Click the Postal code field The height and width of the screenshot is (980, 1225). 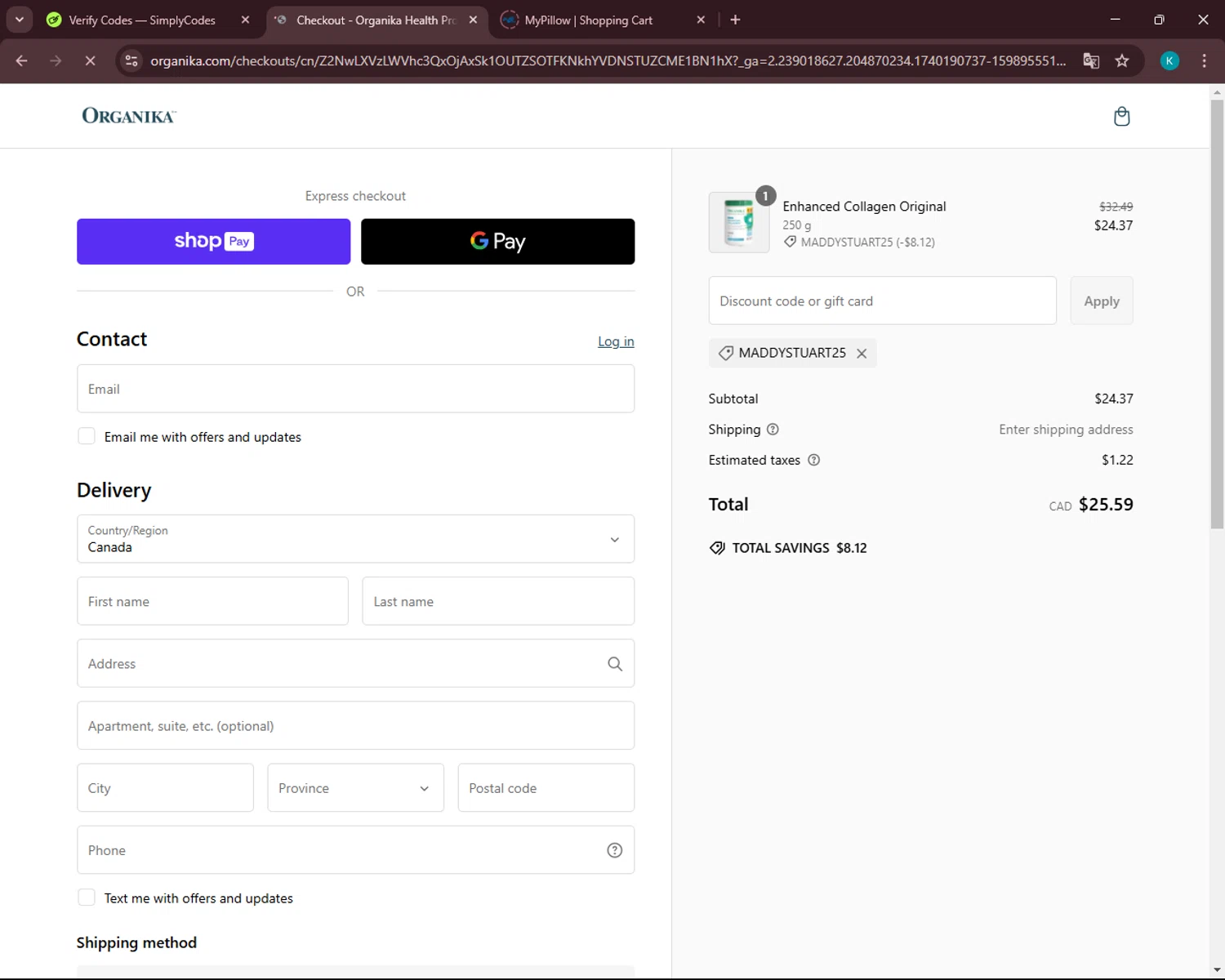pyautogui.click(x=546, y=788)
